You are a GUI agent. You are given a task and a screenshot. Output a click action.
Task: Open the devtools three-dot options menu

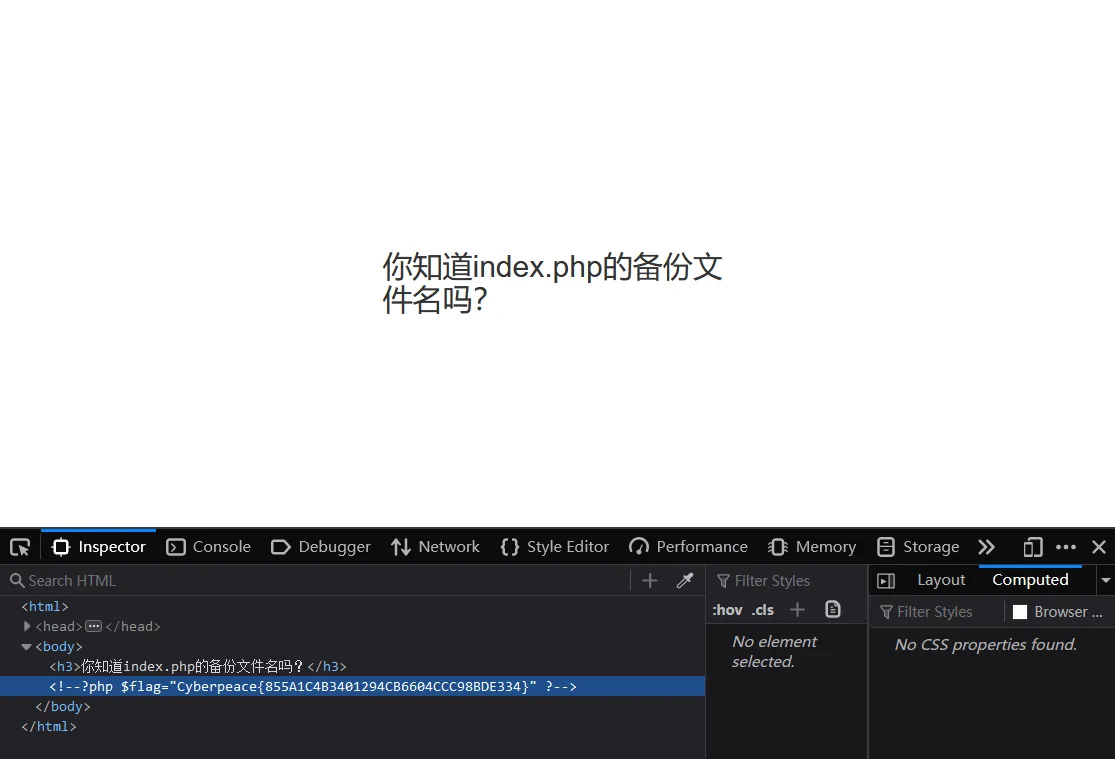1066,547
